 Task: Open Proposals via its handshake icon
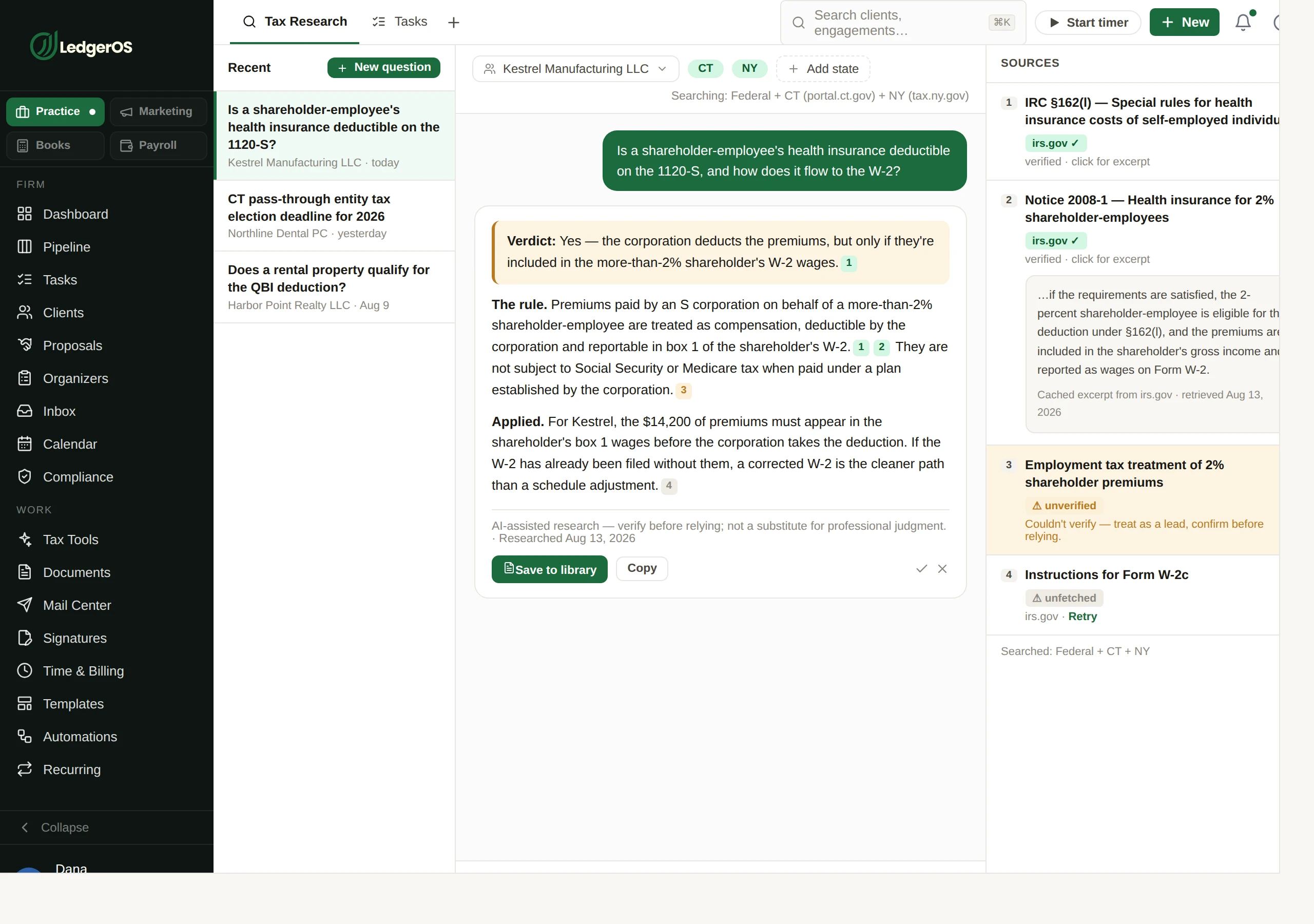pyautogui.click(x=25, y=345)
